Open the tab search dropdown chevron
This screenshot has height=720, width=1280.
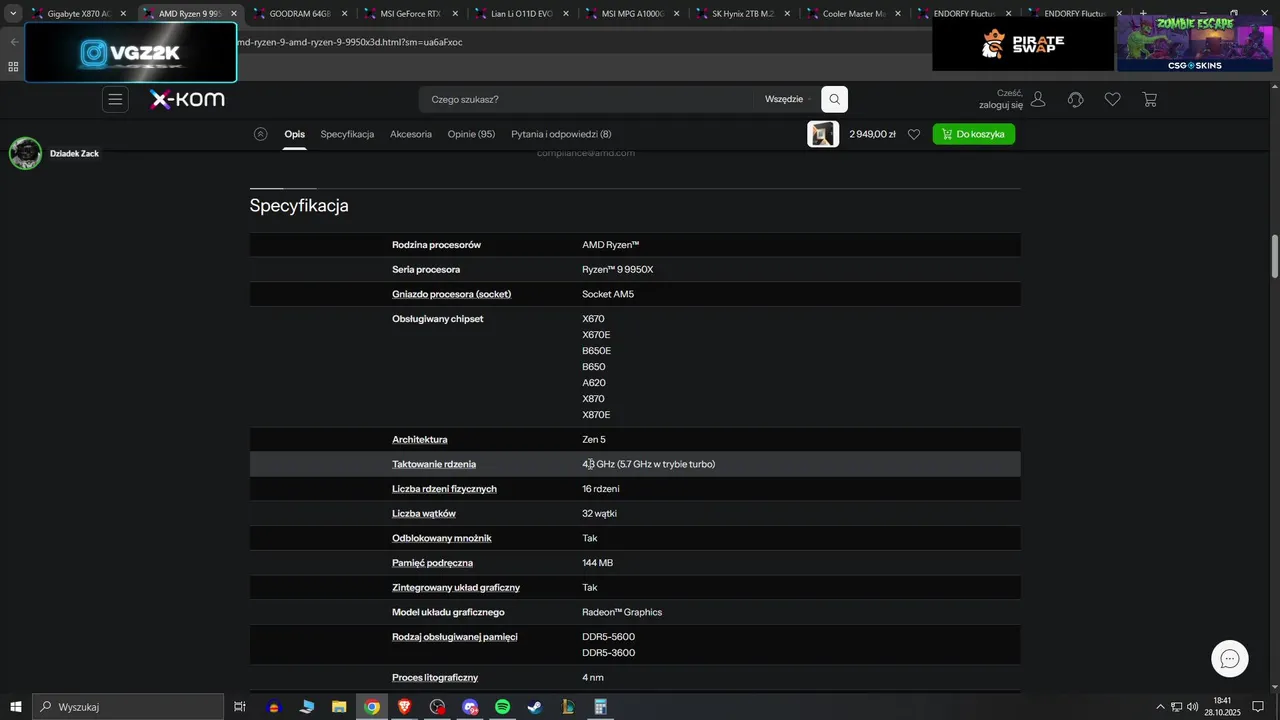coord(13,14)
